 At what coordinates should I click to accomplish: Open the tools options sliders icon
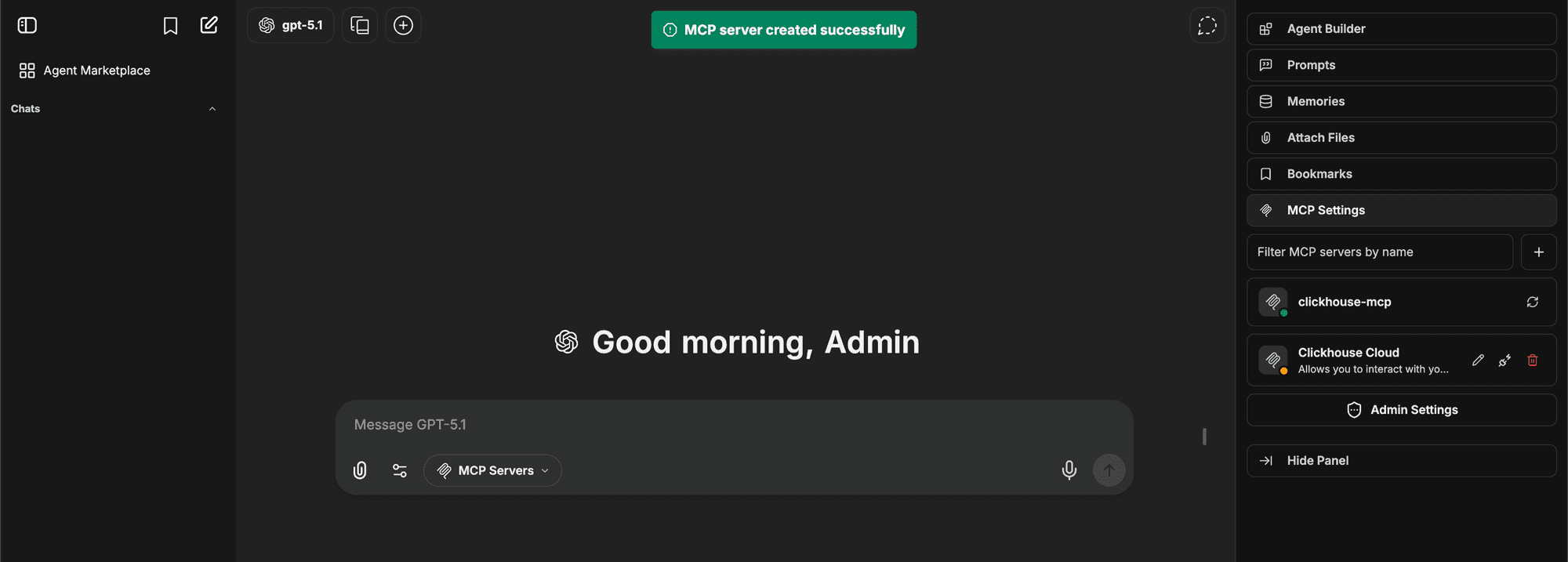(x=400, y=470)
